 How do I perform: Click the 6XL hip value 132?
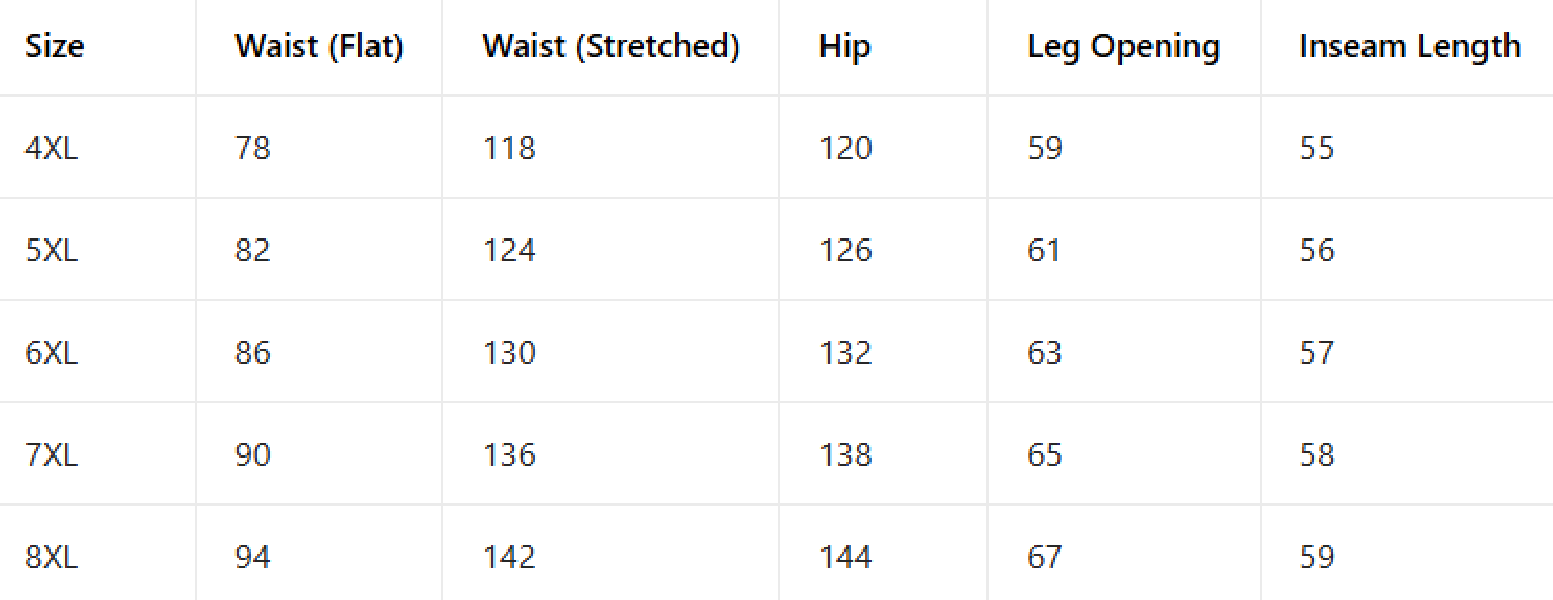tap(846, 353)
